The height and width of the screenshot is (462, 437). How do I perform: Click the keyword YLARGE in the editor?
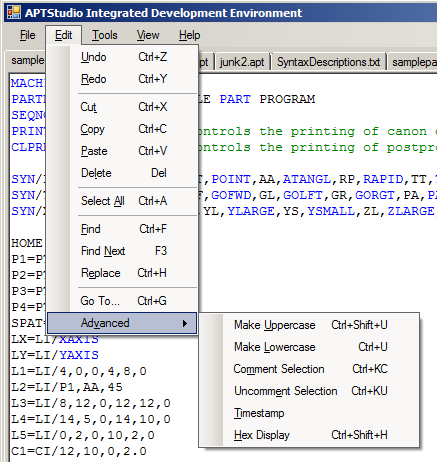(251, 211)
